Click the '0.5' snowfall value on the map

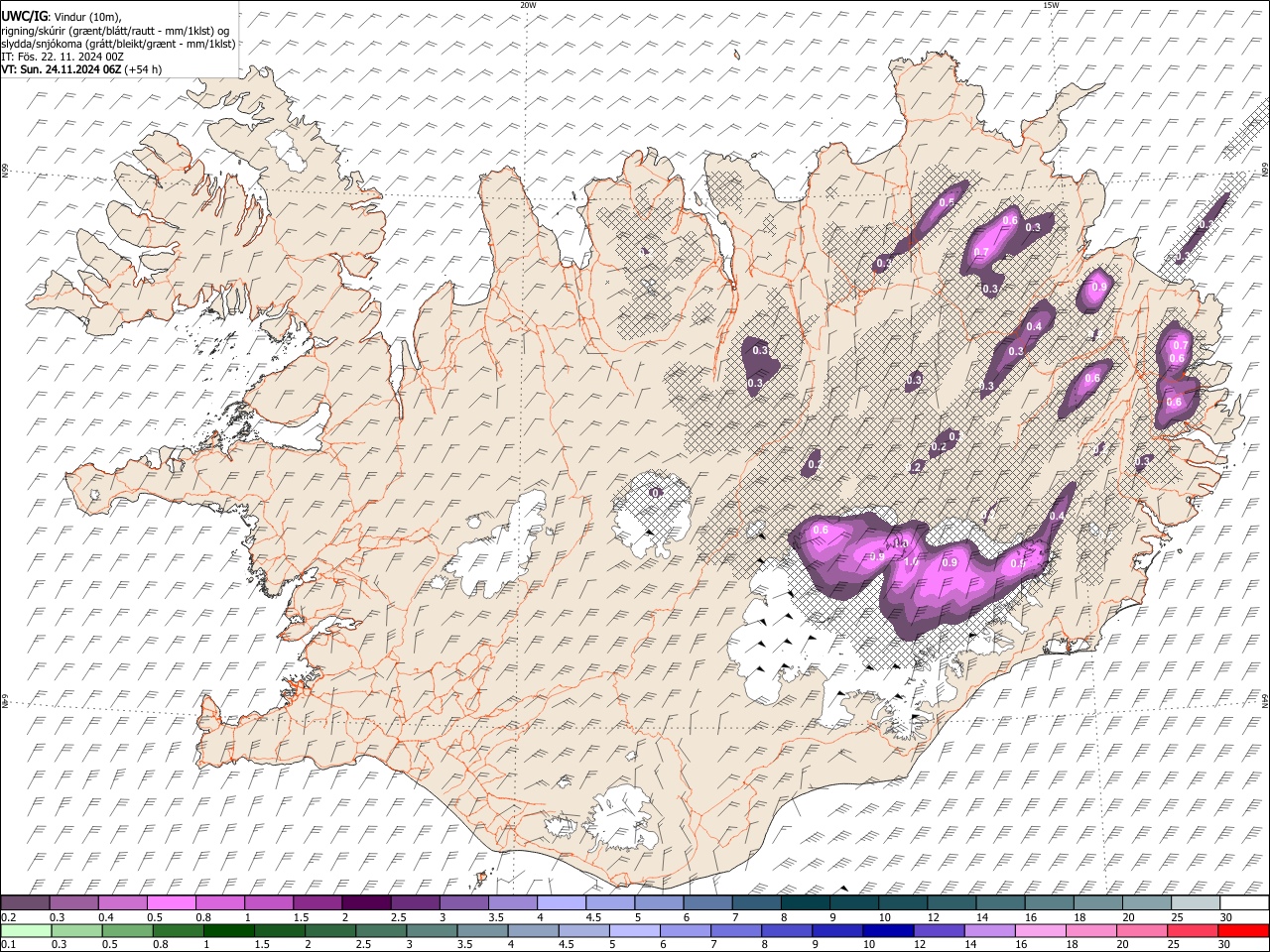click(x=947, y=202)
